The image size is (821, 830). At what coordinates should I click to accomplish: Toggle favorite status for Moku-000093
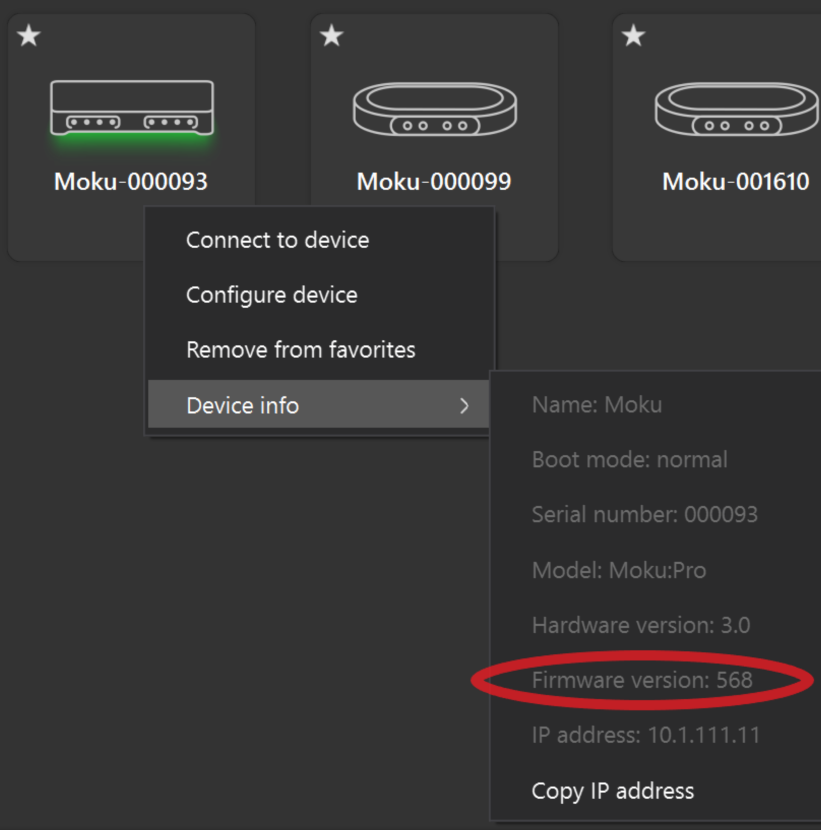pyautogui.click(x=28, y=35)
